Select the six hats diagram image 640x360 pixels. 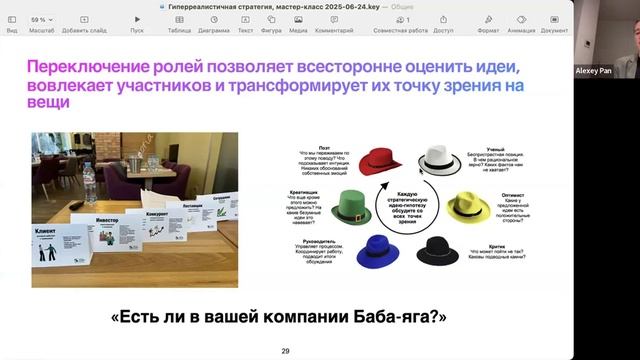[408, 207]
